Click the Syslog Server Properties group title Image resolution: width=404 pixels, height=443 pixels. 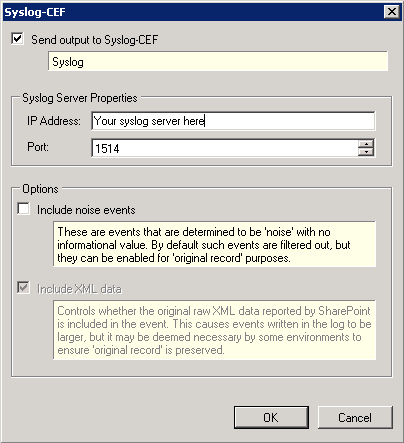(x=80, y=98)
